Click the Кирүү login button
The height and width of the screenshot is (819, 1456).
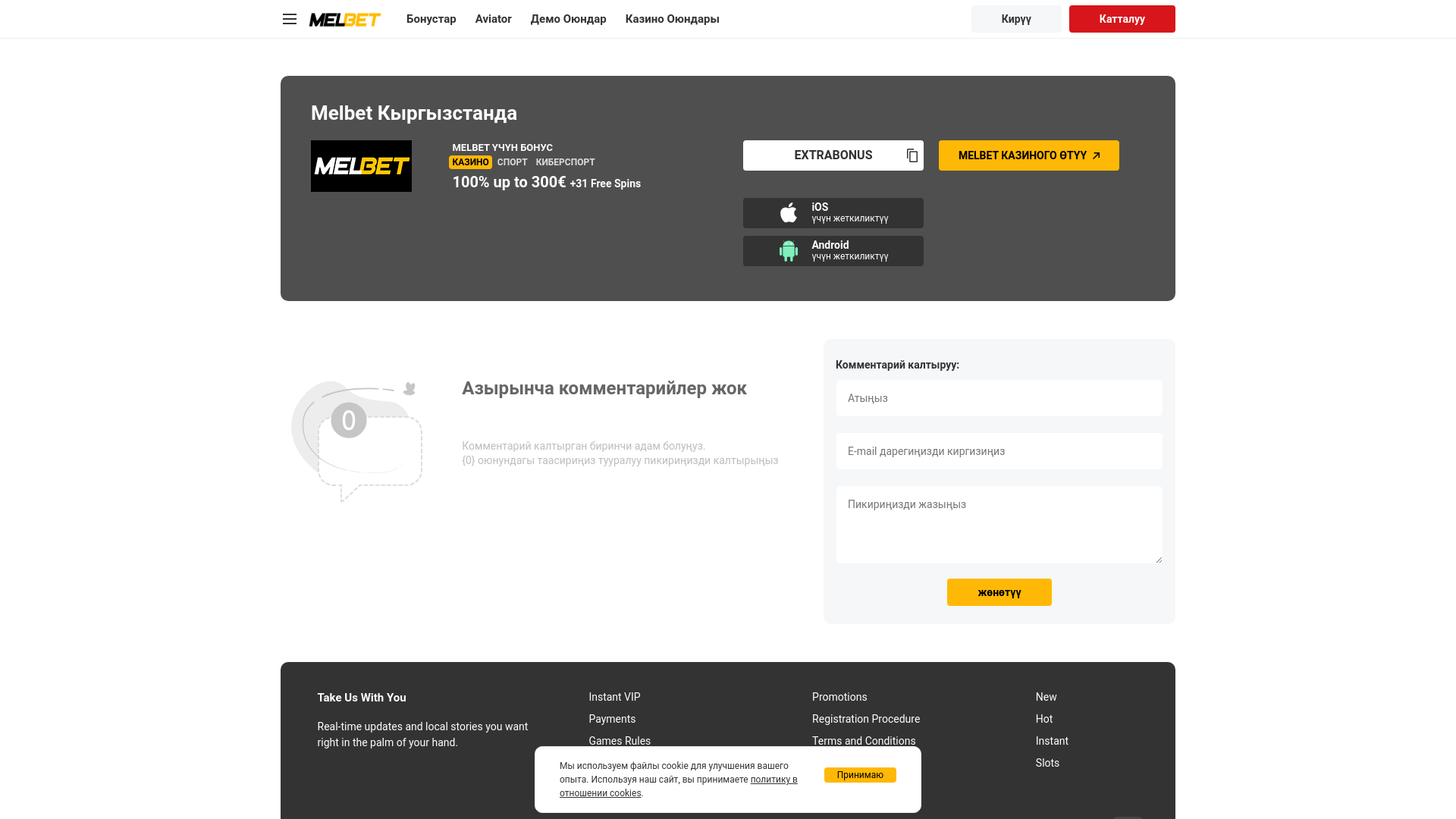point(1016,19)
